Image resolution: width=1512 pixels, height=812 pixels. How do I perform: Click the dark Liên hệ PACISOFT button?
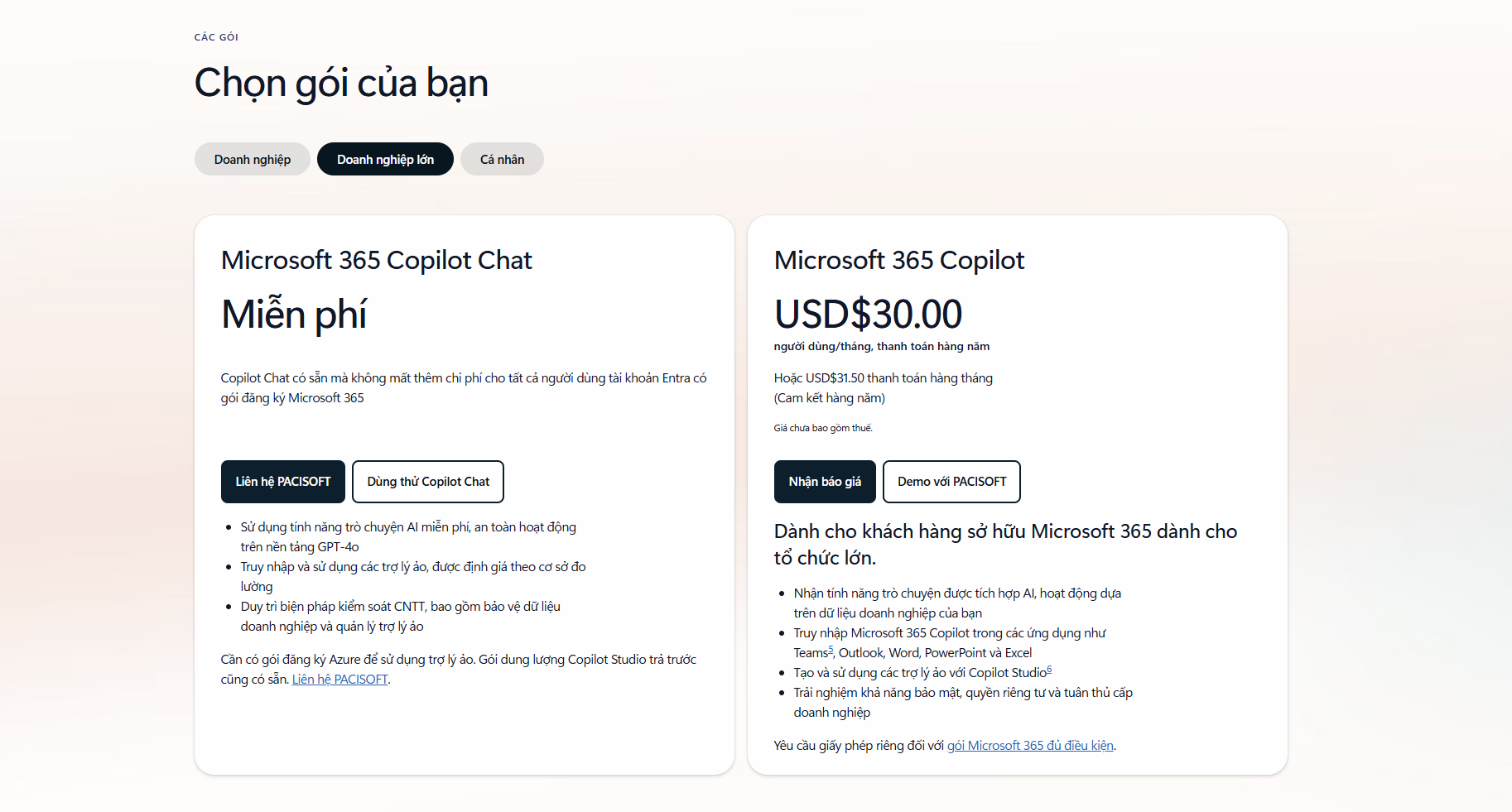point(283,482)
